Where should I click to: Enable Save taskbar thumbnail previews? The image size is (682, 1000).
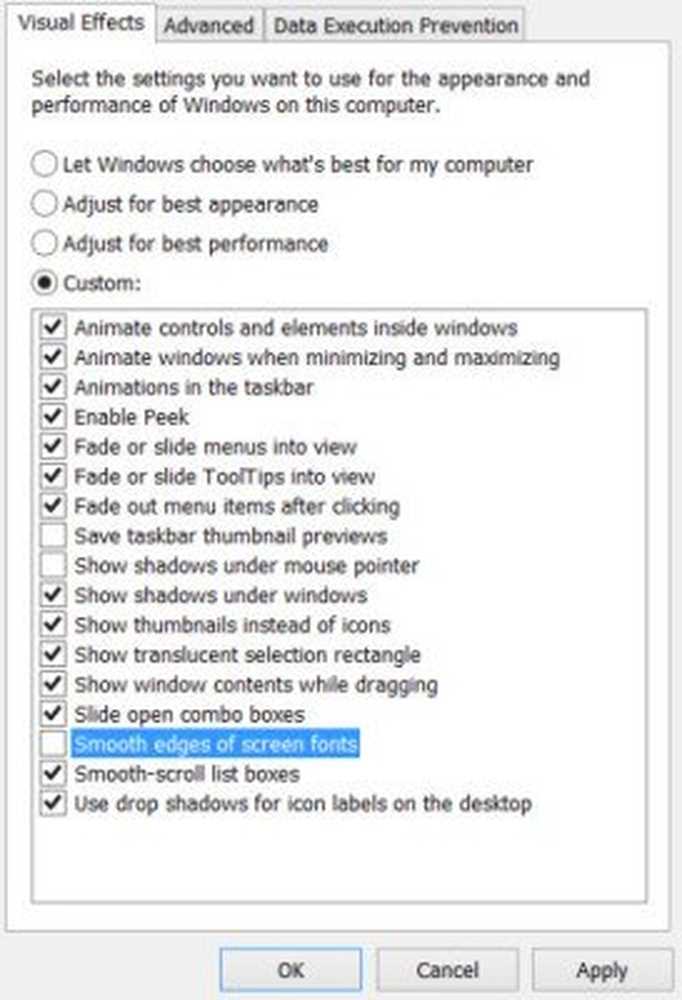(52, 536)
